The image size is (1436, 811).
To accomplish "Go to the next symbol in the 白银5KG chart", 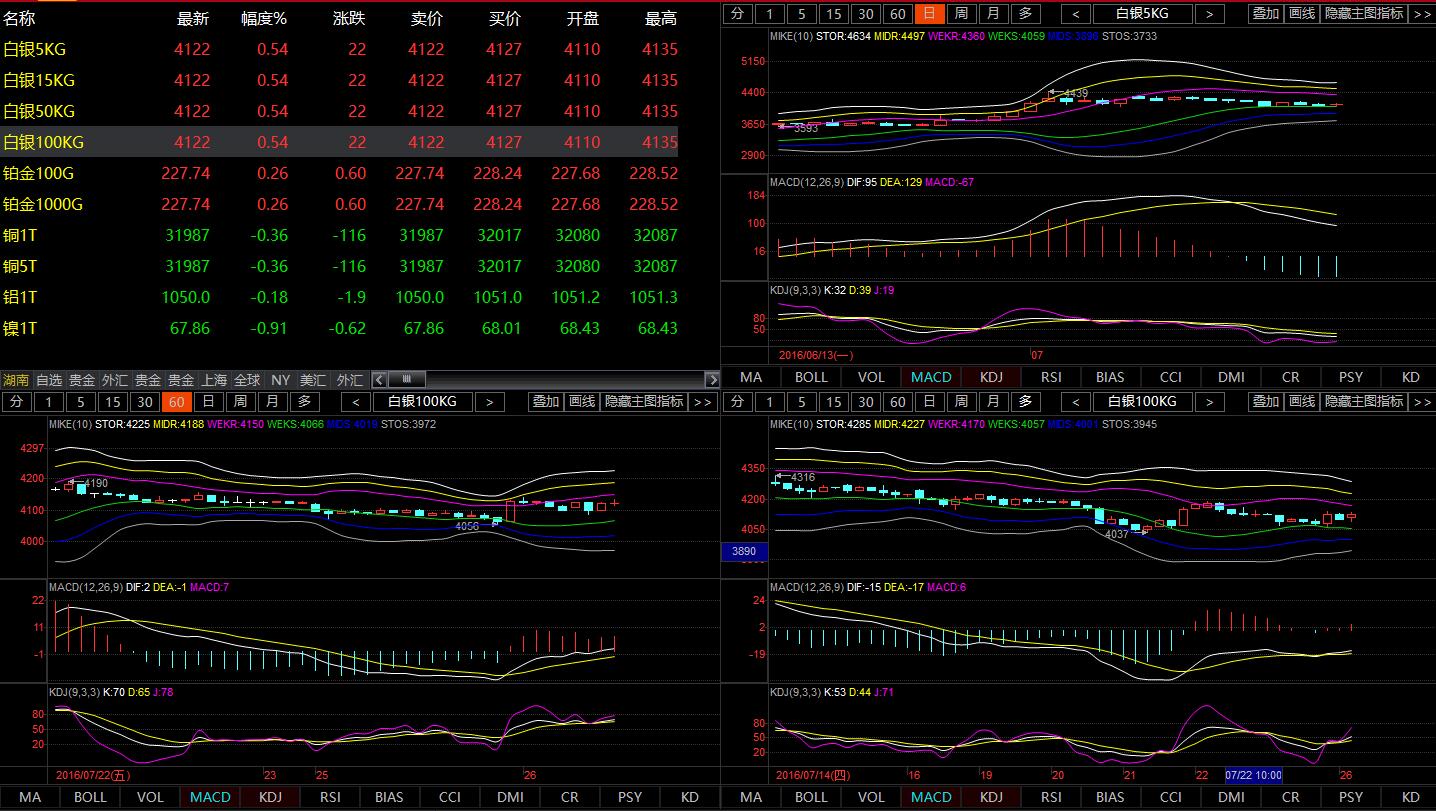I will [1209, 13].
